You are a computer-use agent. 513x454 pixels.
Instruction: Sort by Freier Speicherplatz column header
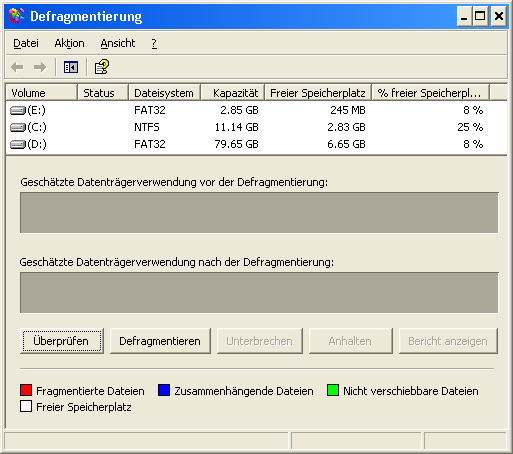click(318, 93)
